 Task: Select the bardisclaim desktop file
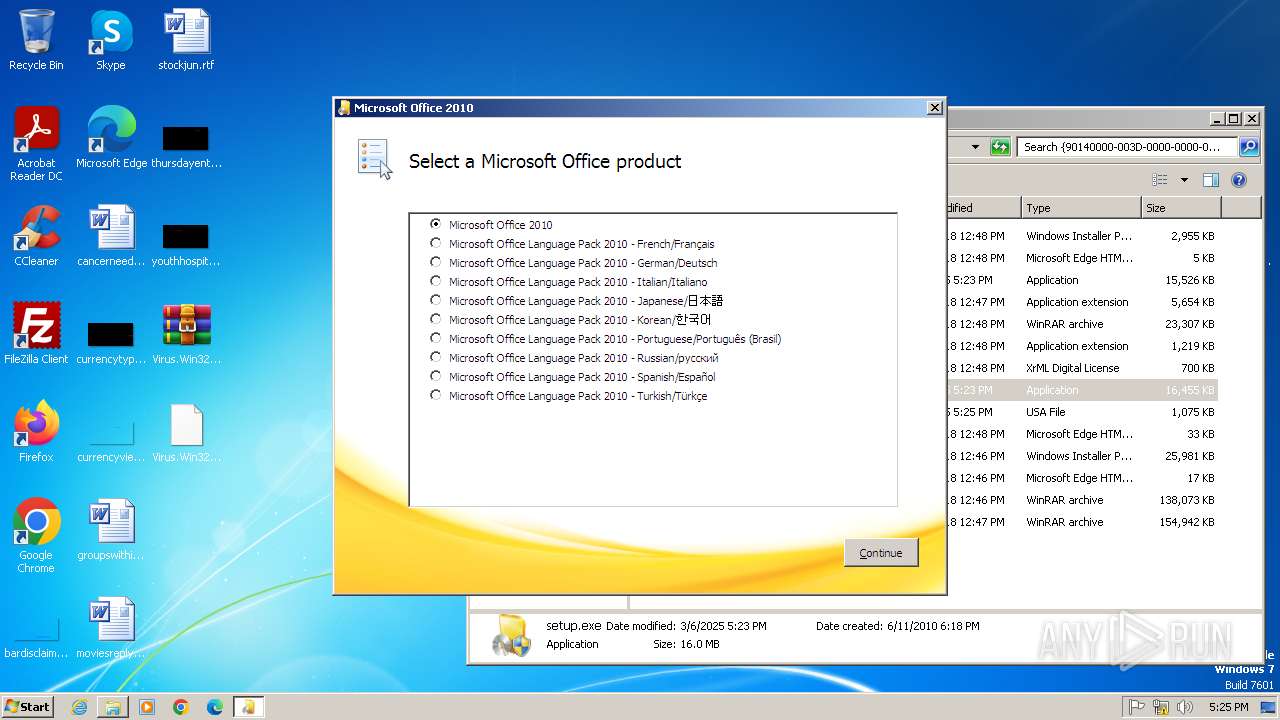point(36,638)
